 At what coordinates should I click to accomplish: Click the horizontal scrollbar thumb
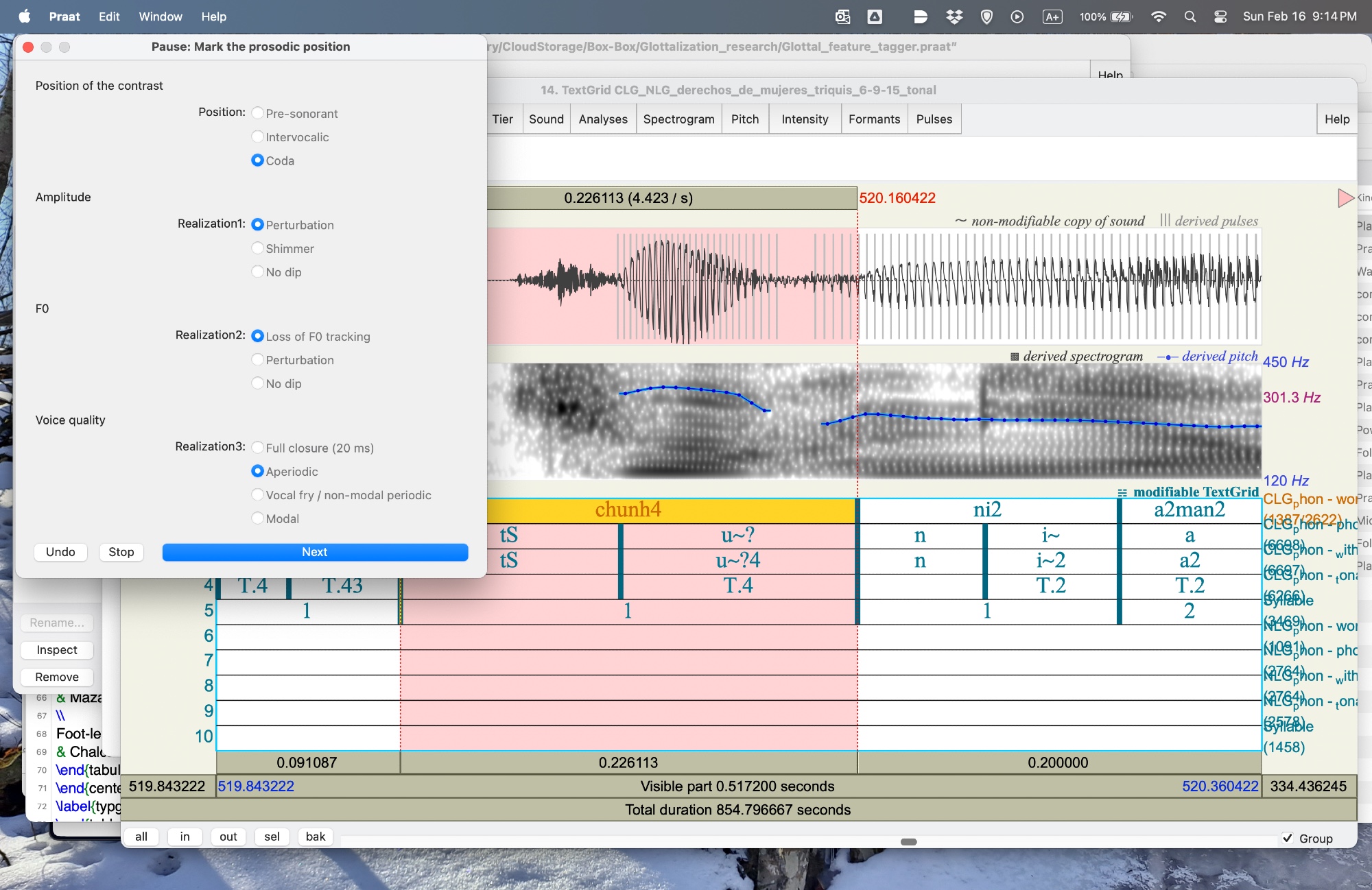pos(908,842)
